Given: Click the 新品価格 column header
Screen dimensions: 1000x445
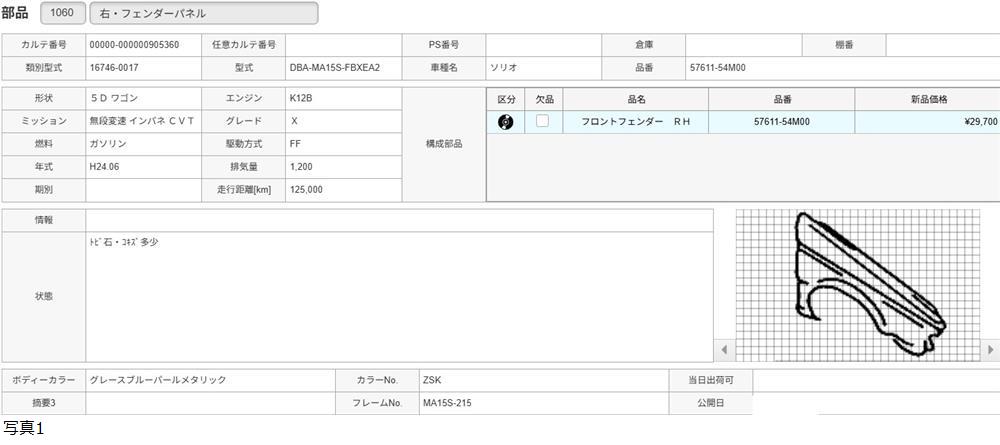Looking at the screenshot, I should point(927,99).
